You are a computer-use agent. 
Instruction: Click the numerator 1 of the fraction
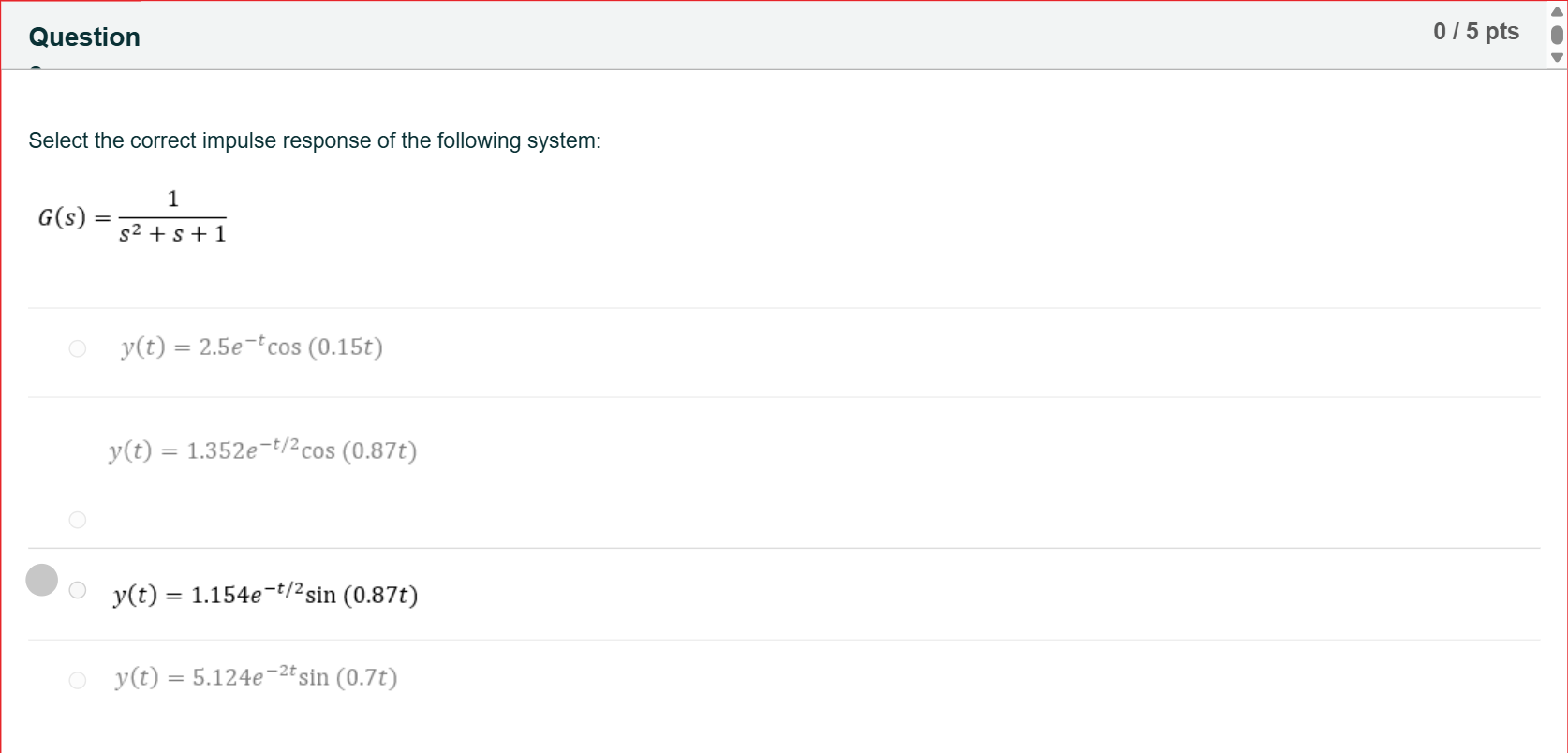[x=172, y=199]
